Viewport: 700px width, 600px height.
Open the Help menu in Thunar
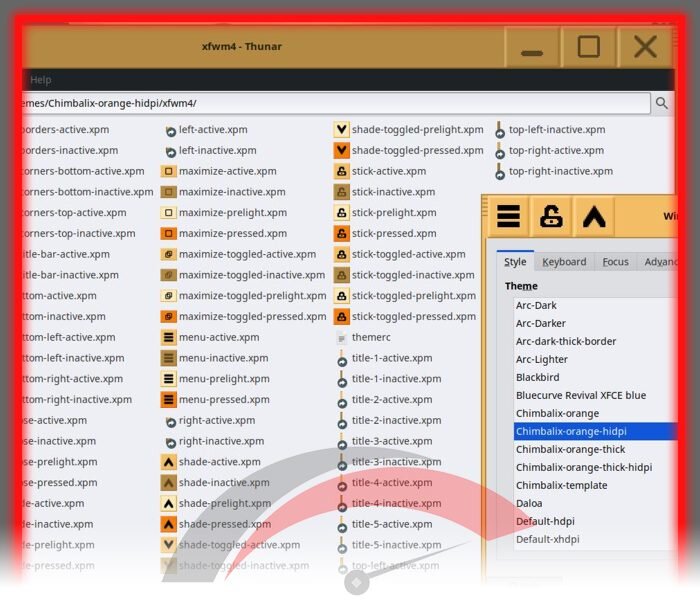point(41,80)
